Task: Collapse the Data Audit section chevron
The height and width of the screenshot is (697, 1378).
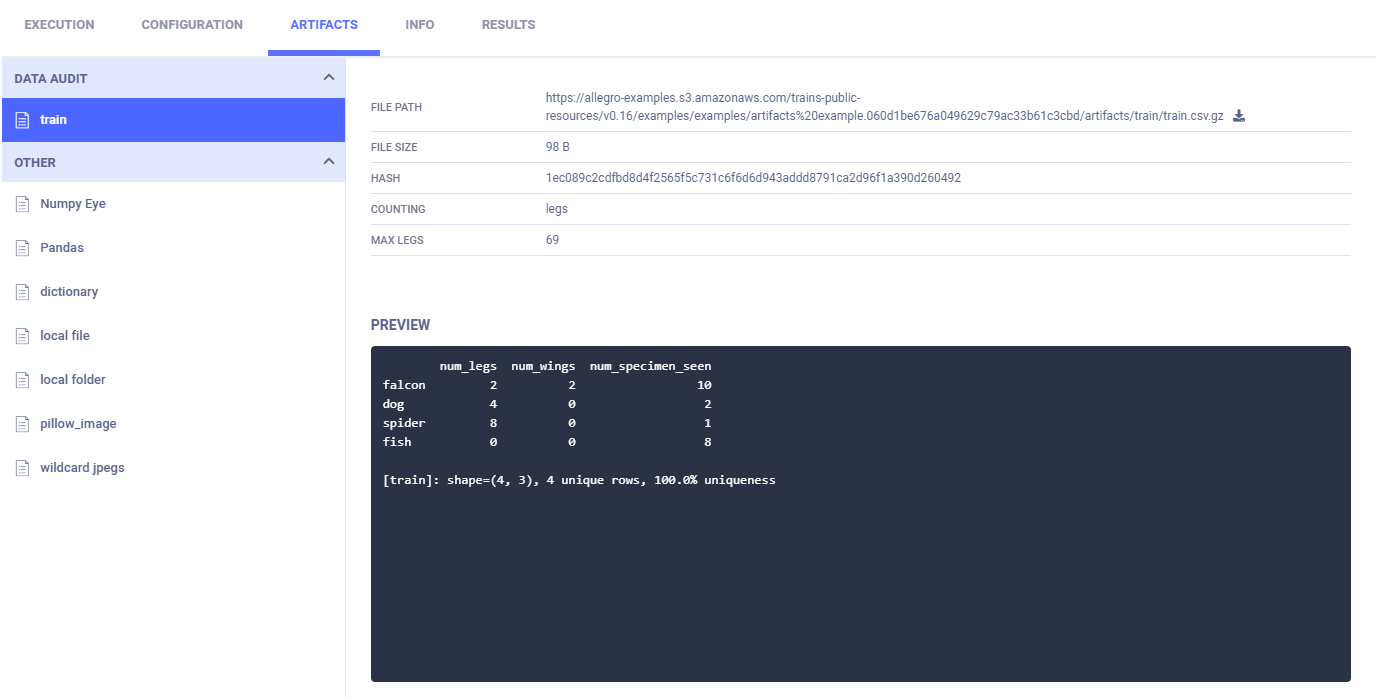Action: click(x=328, y=78)
